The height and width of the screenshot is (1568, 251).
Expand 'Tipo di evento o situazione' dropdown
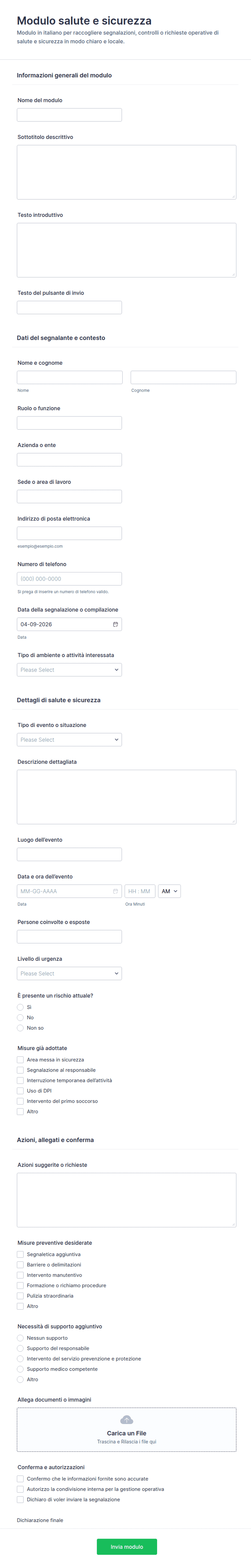tap(69, 740)
